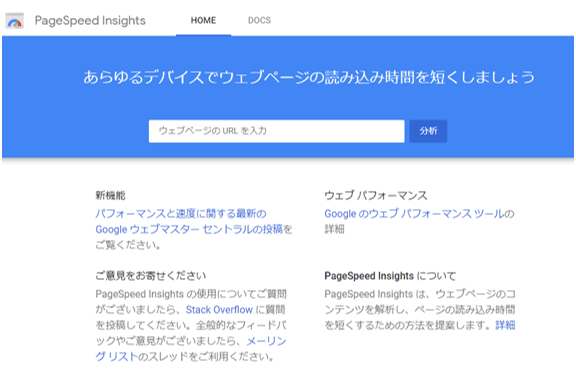Click the PageSpeed Insights speedometer logo
The width and height of the screenshot is (576, 389).
15,21
